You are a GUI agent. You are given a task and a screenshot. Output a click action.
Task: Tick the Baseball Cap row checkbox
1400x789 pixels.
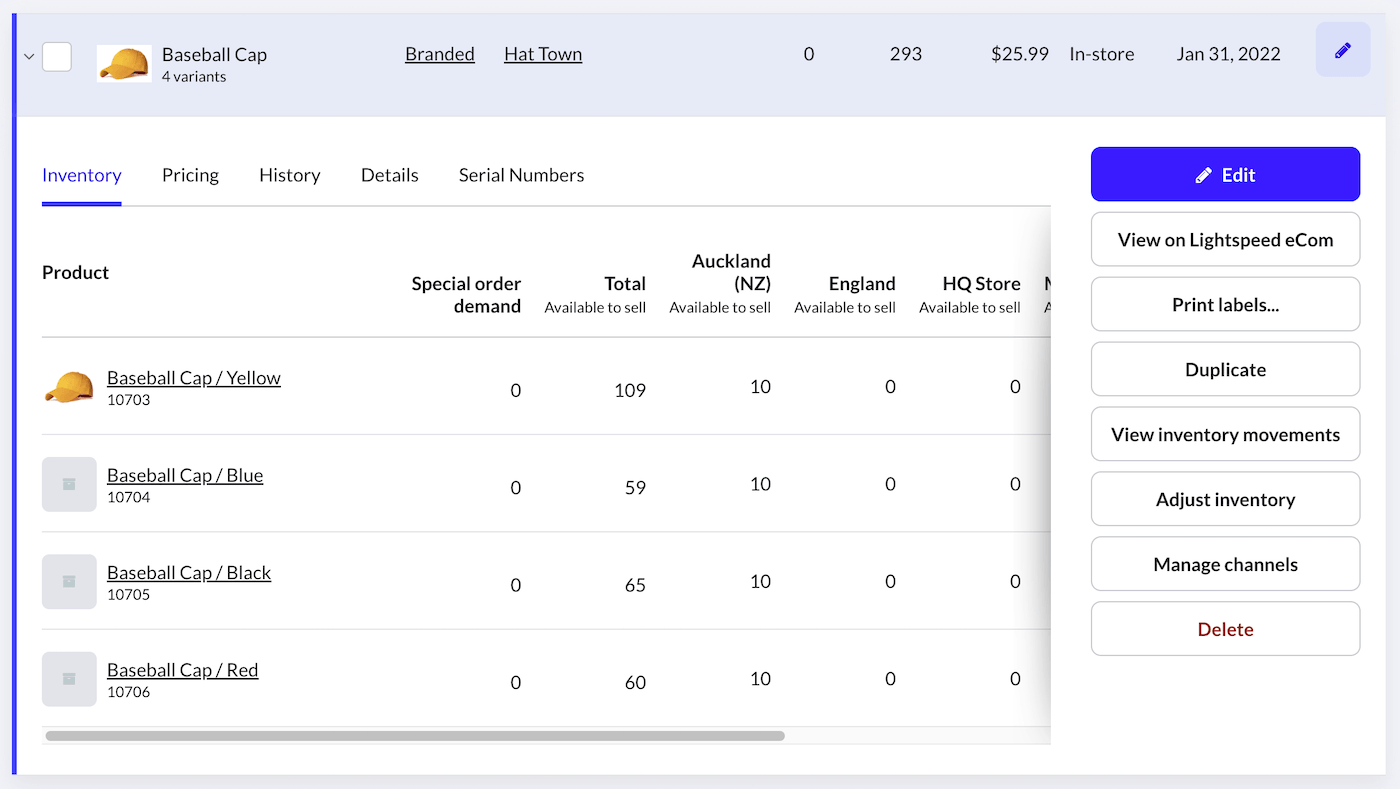pyautogui.click(x=57, y=56)
